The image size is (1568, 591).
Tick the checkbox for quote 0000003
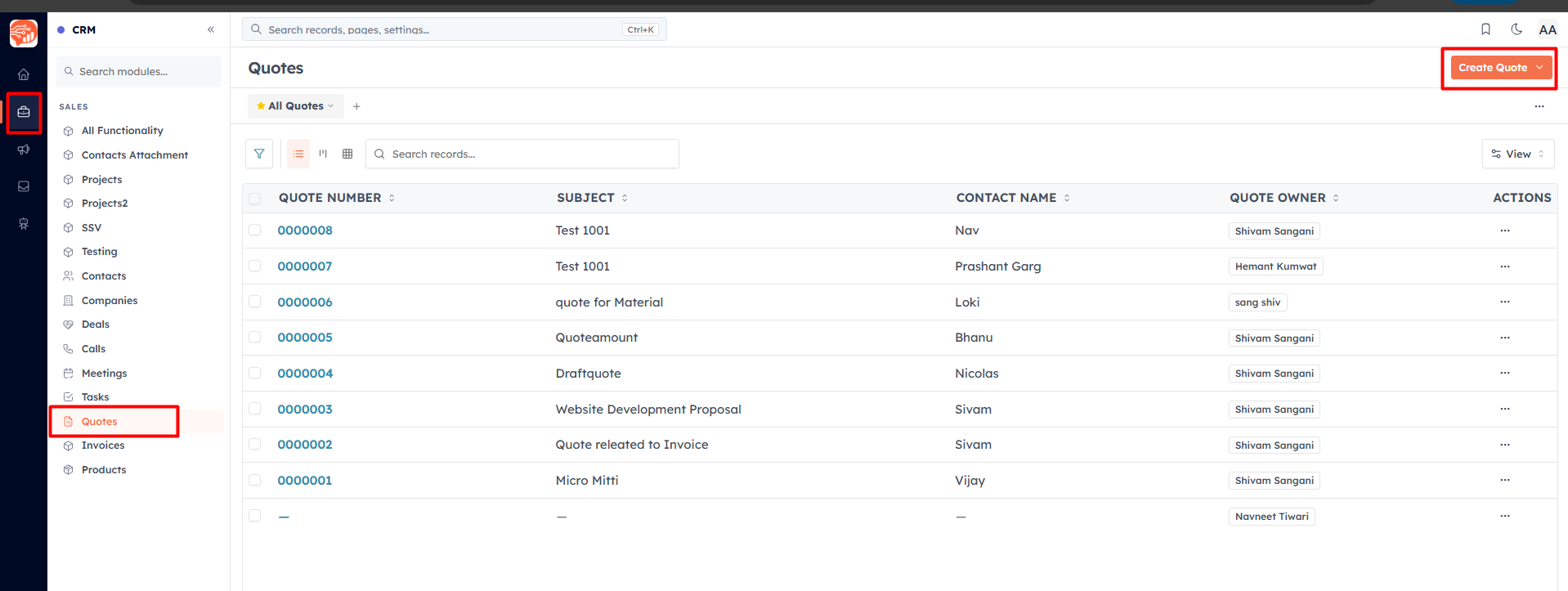click(255, 409)
